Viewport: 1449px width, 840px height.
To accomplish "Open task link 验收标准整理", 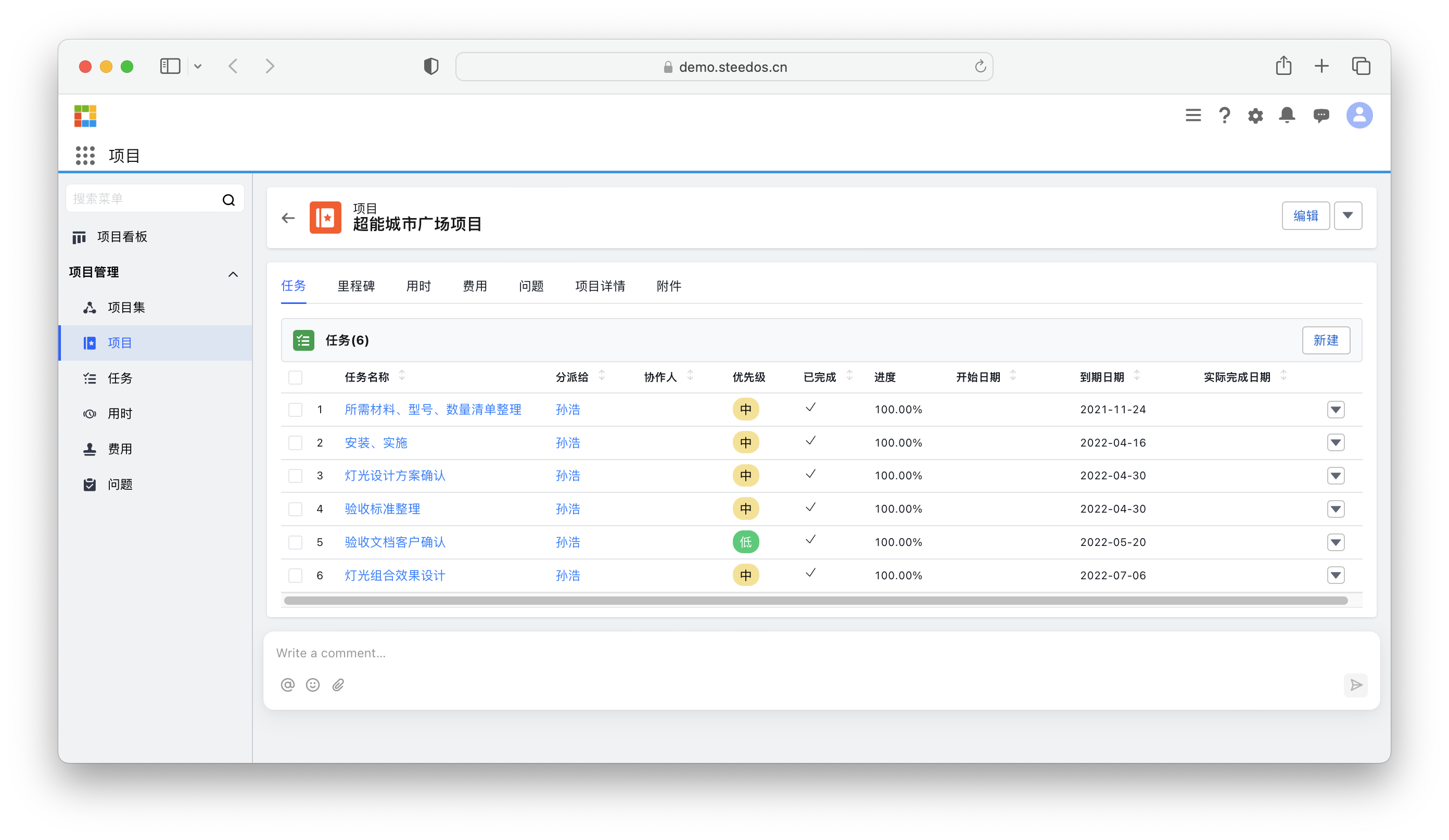I will point(383,509).
